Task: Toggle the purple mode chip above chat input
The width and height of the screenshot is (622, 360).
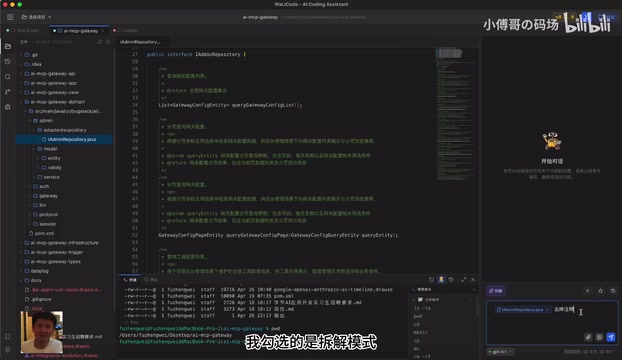Action: 496,291
